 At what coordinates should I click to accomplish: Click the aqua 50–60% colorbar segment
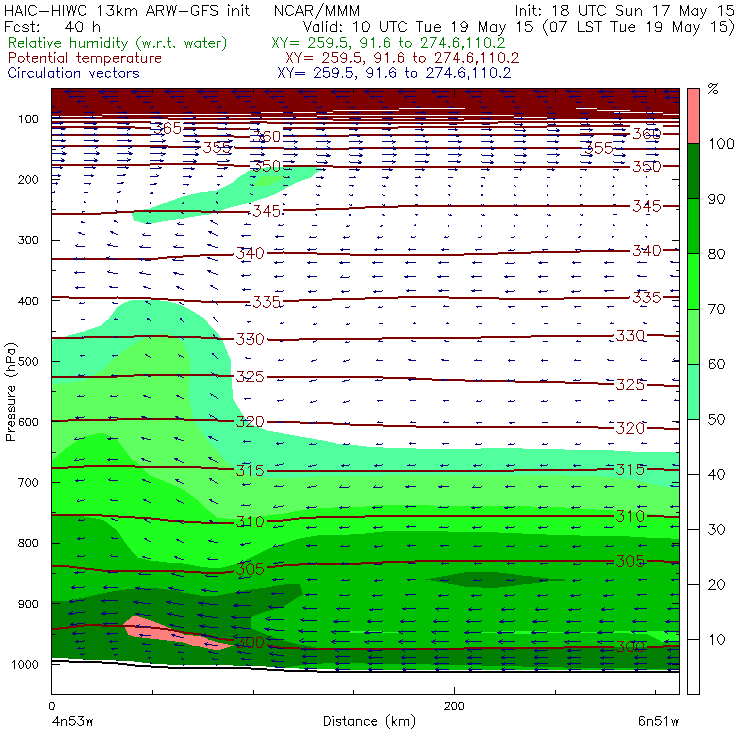pyautogui.click(x=693, y=392)
